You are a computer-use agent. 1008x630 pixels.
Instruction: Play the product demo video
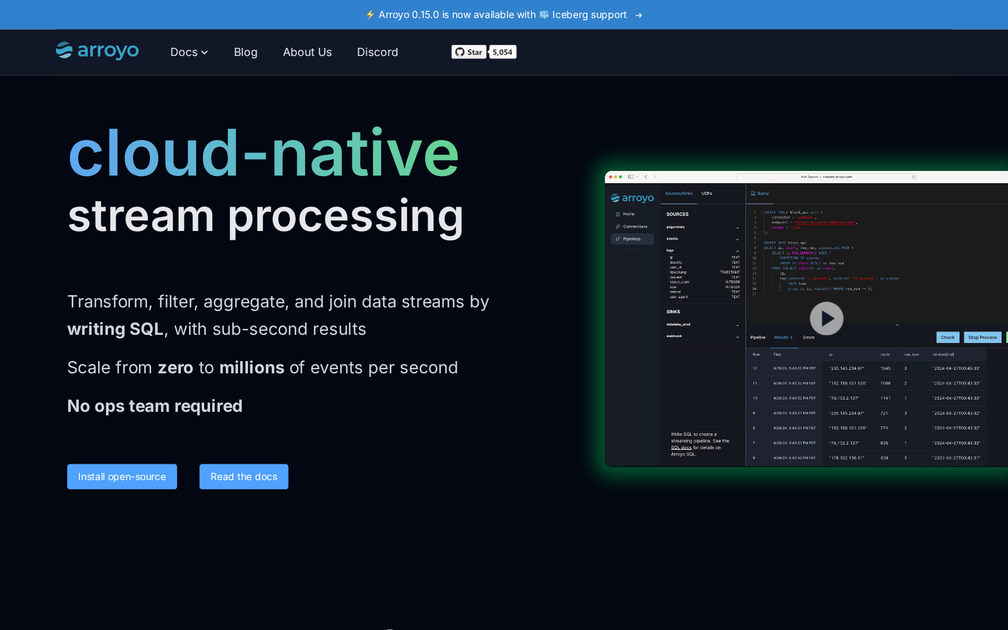coord(826,318)
